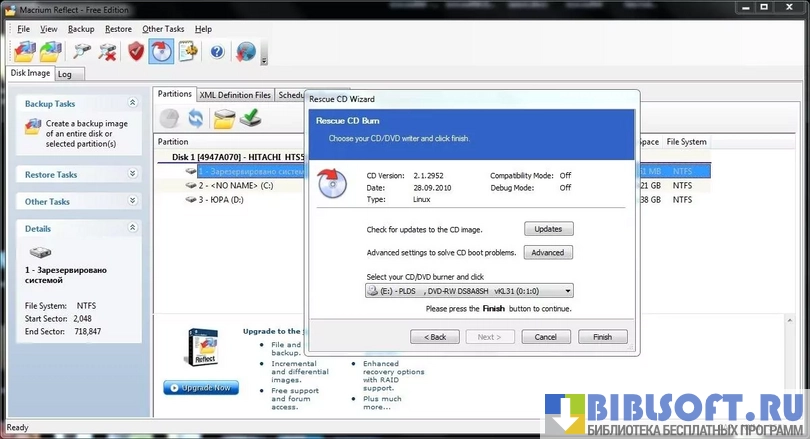The image size is (810, 439).
Task: Click the blue refresh arrows icon in Partitions toolbar
Action: (x=196, y=119)
